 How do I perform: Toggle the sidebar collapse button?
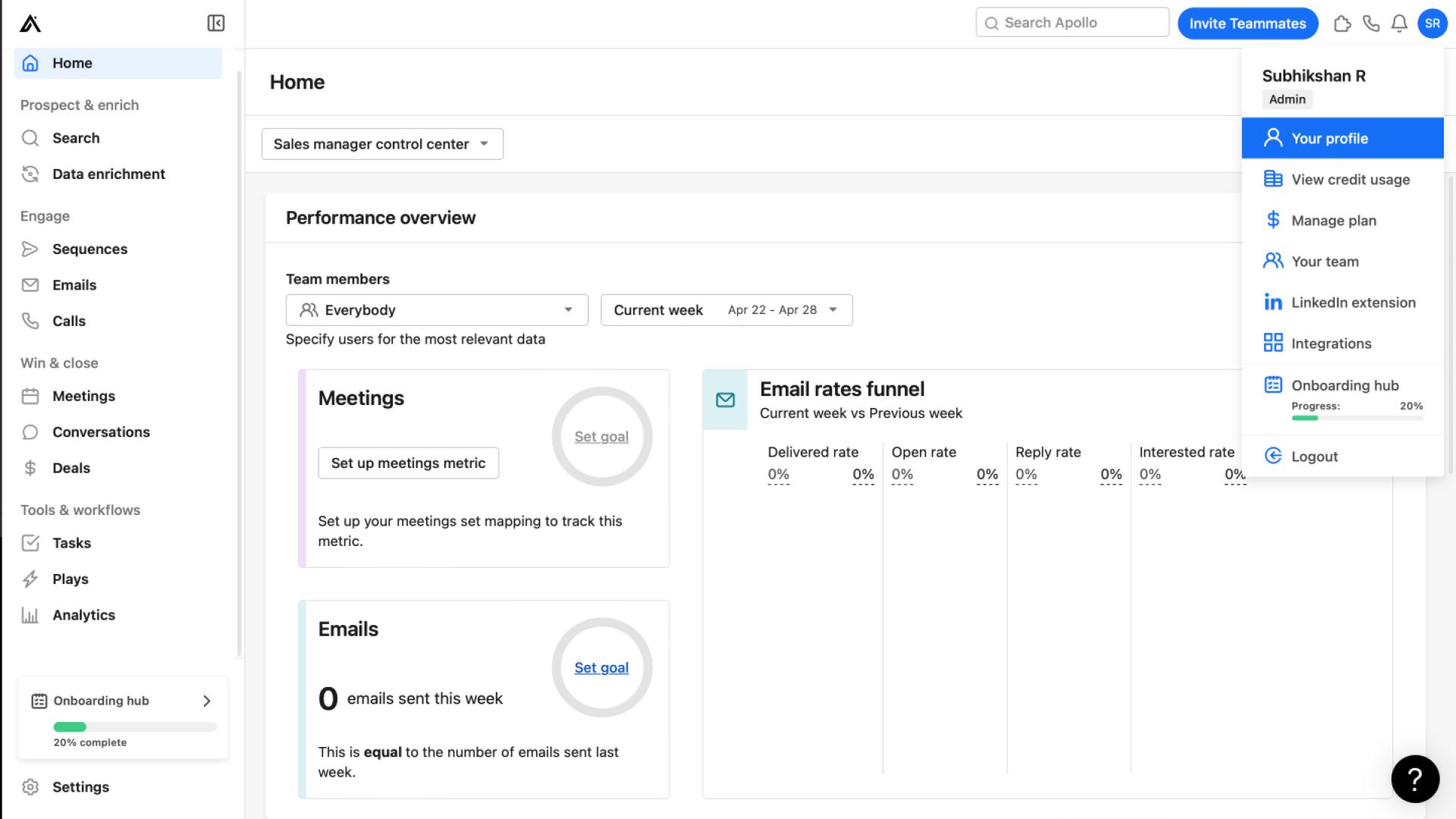pyautogui.click(x=215, y=23)
